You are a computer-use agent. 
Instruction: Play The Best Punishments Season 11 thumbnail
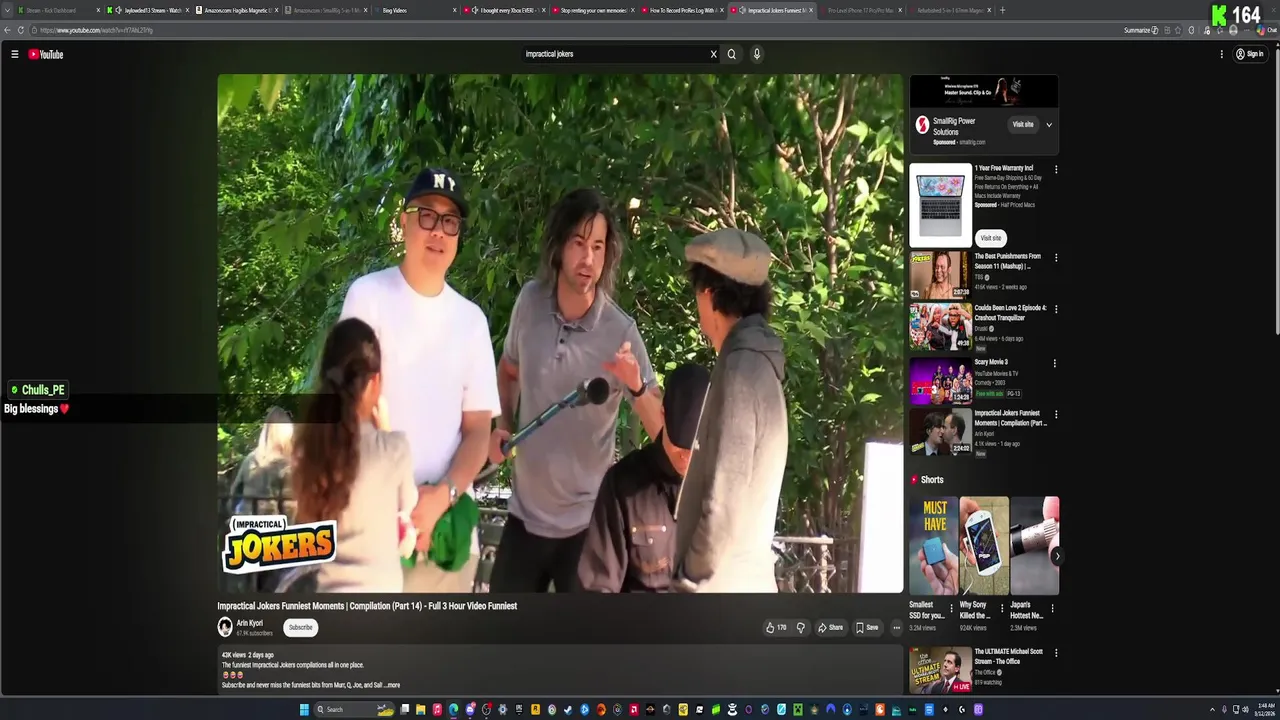(940, 275)
